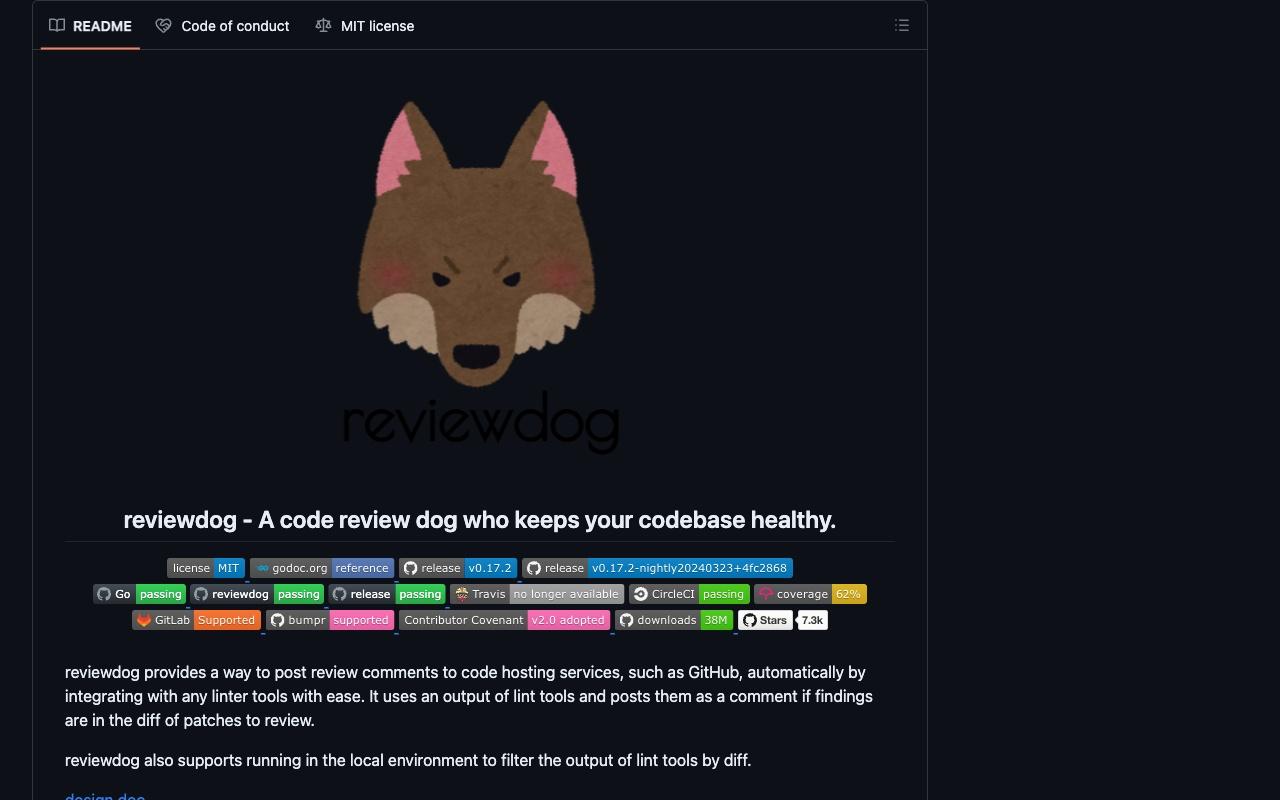Click the release passing workflow badge

pyautogui.click(x=387, y=594)
